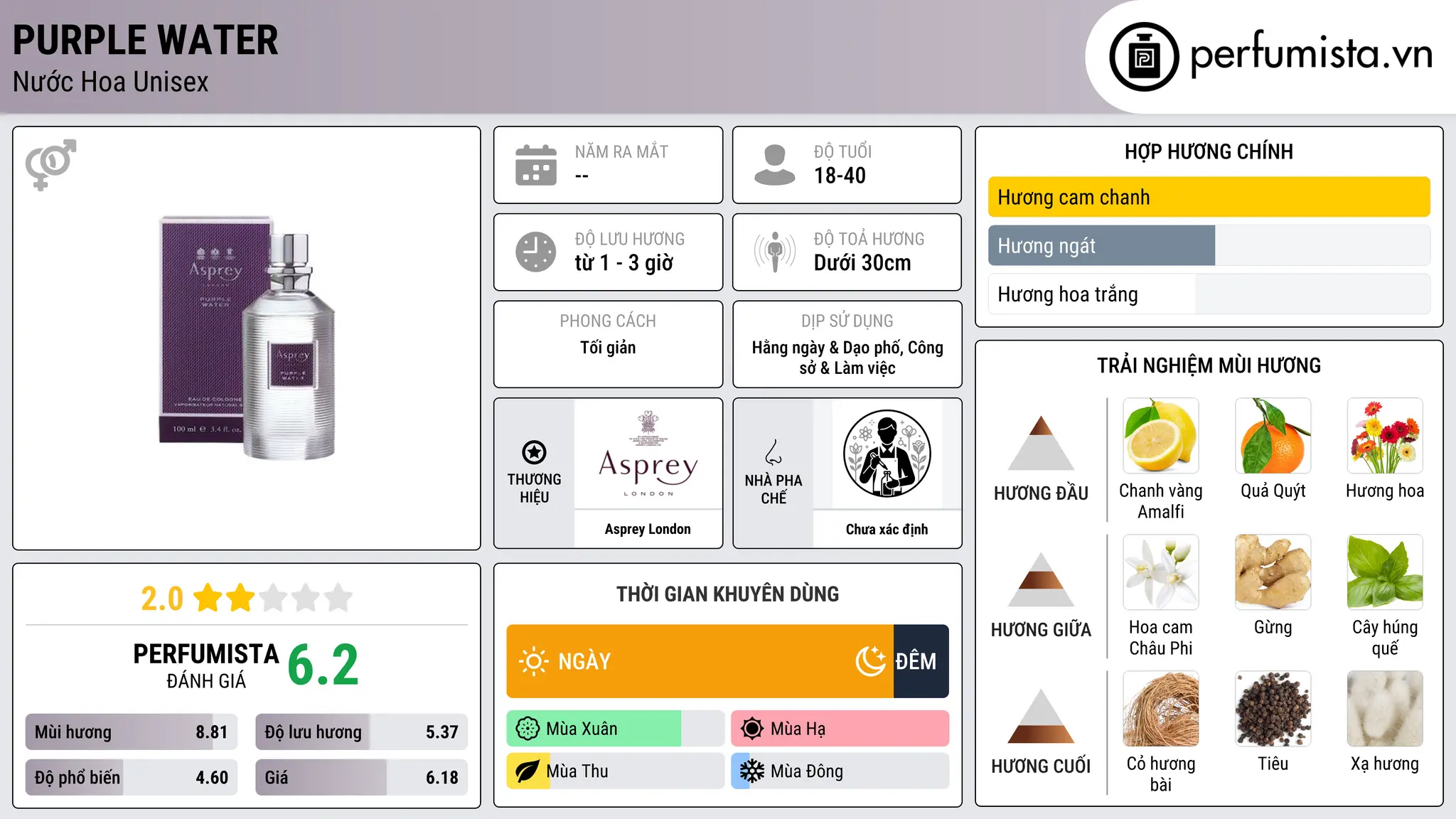Screen dimensions: 1456x819
Task: Select the Cây húng quế basil image
Action: (1385, 572)
